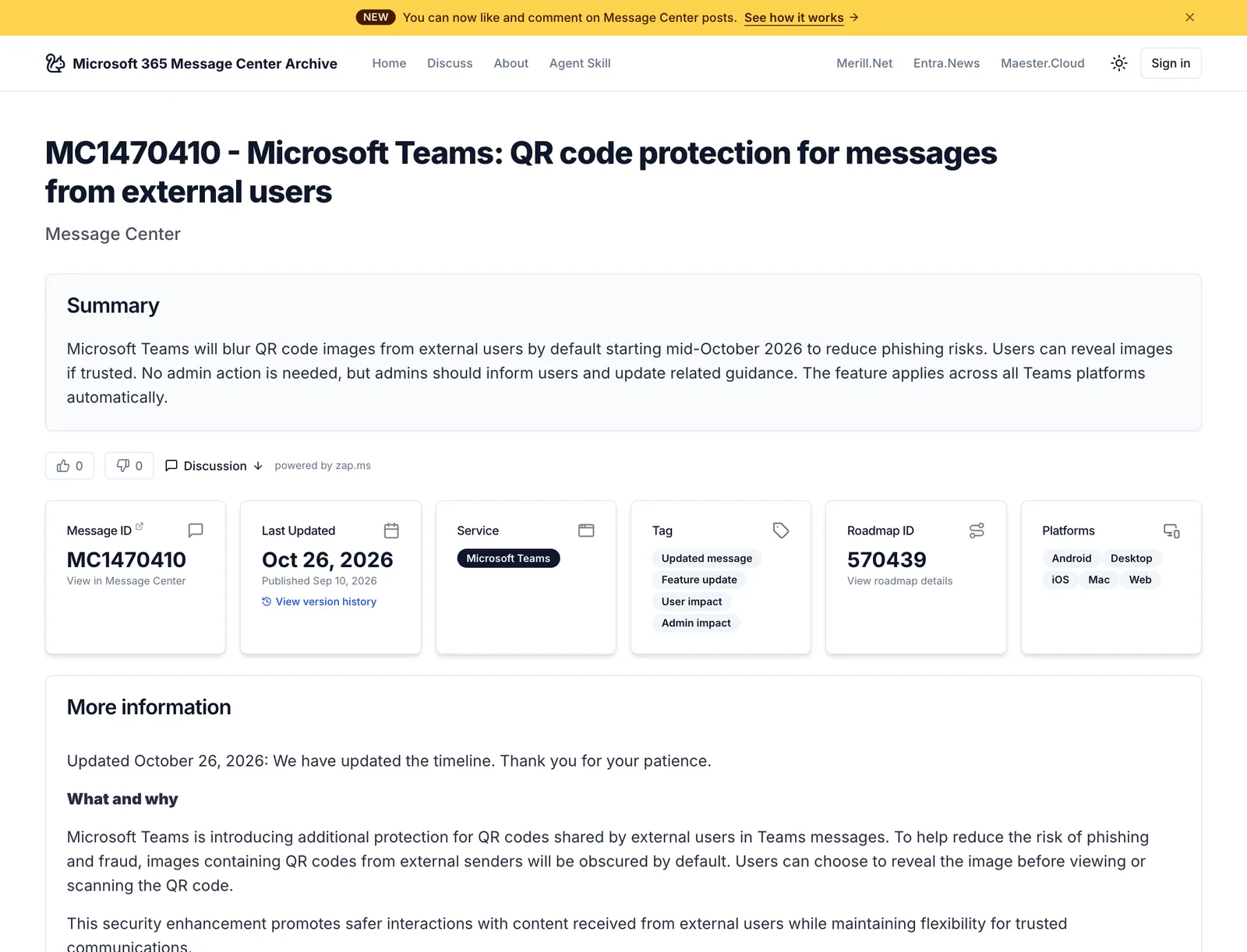This screenshot has width=1247, height=952.
Task: Dismiss the yellow announcement banner
Action: pyautogui.click(x=1189, y=17)
